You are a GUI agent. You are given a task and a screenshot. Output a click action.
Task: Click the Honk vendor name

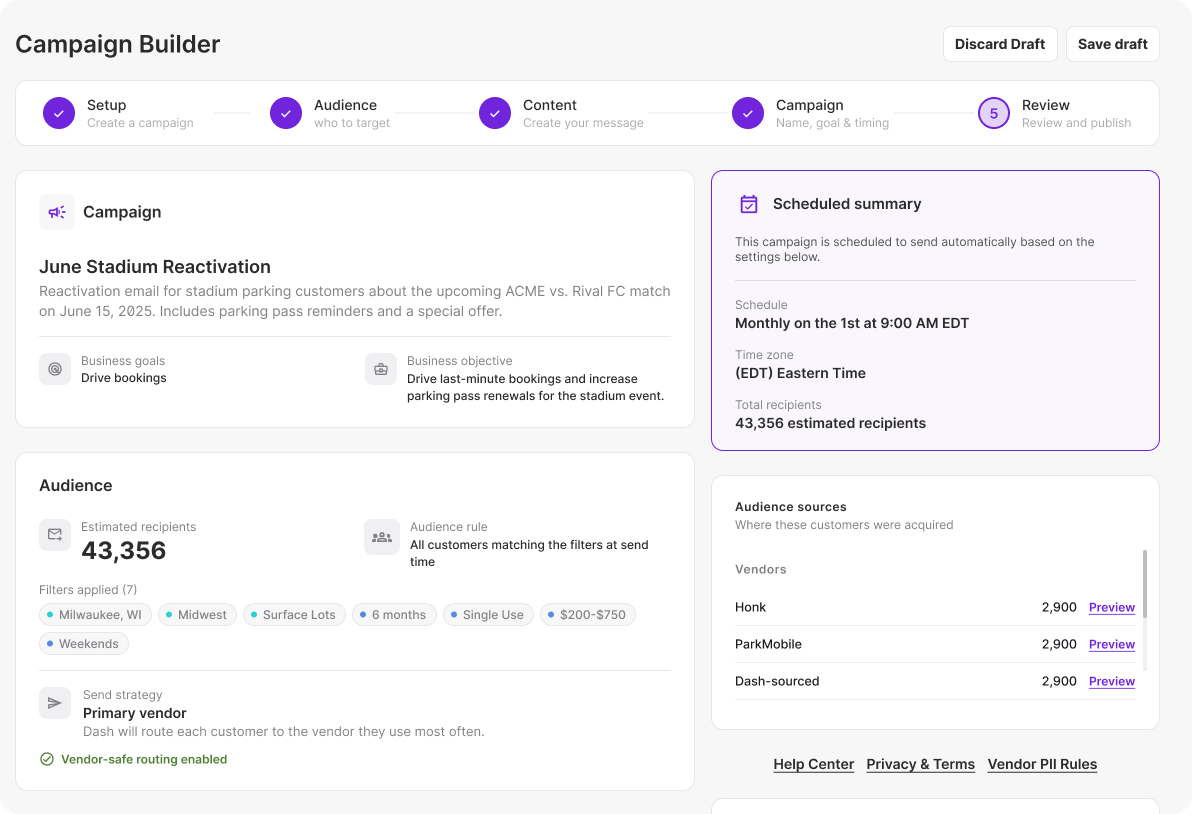pos(750,607)
